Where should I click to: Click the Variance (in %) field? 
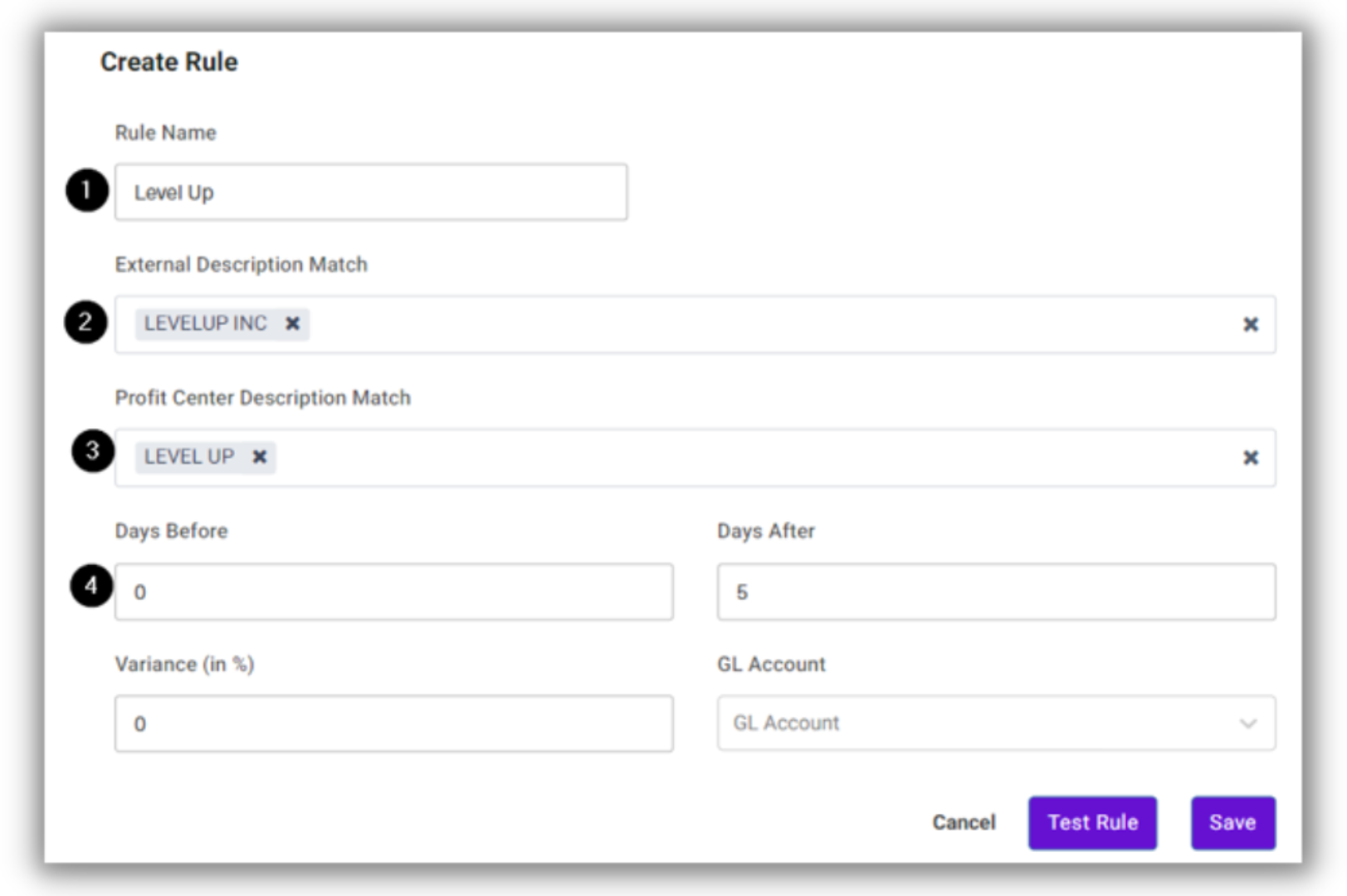[394, 724]
